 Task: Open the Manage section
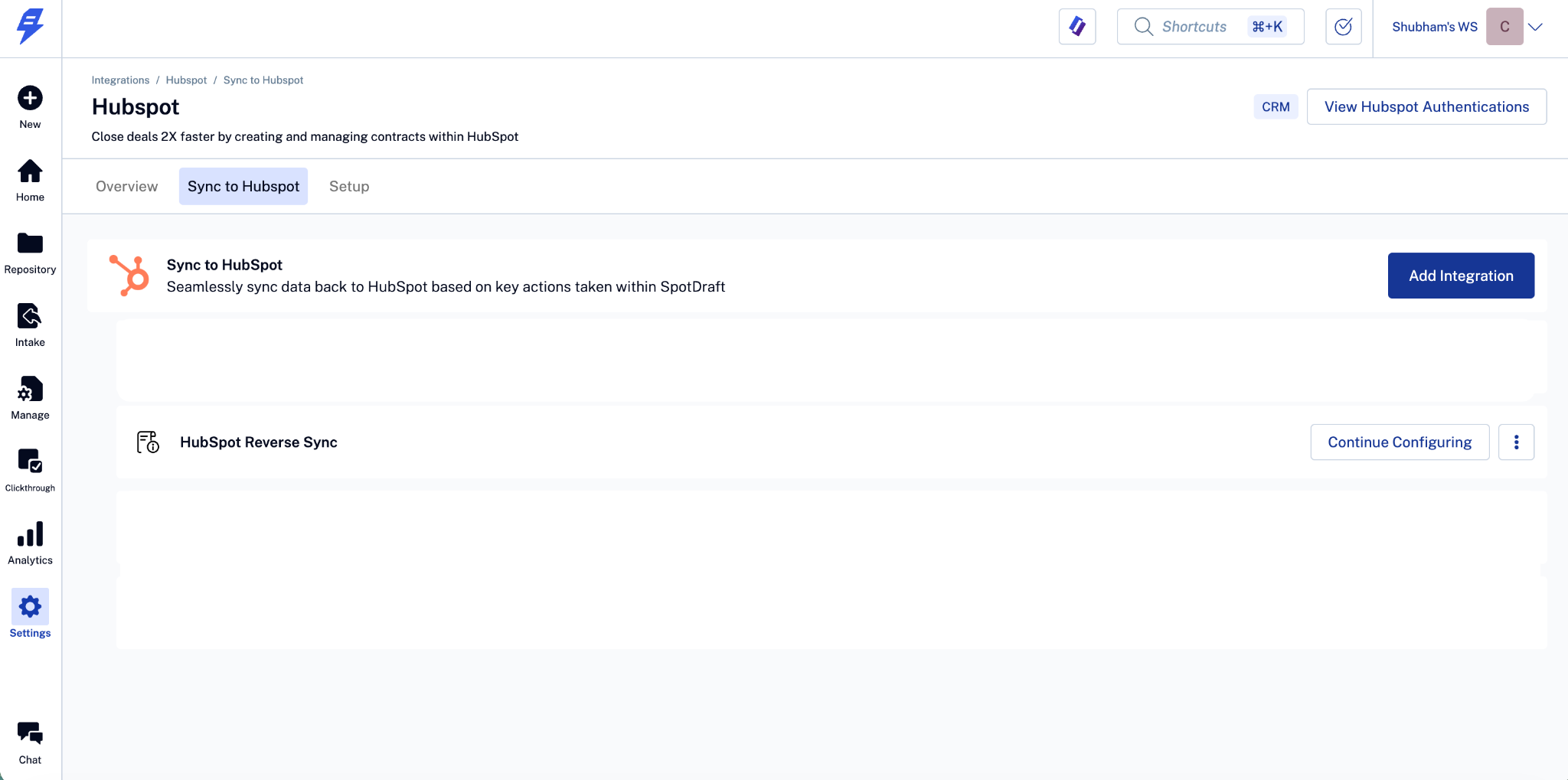pyautogui.click(x=30, y=399)
